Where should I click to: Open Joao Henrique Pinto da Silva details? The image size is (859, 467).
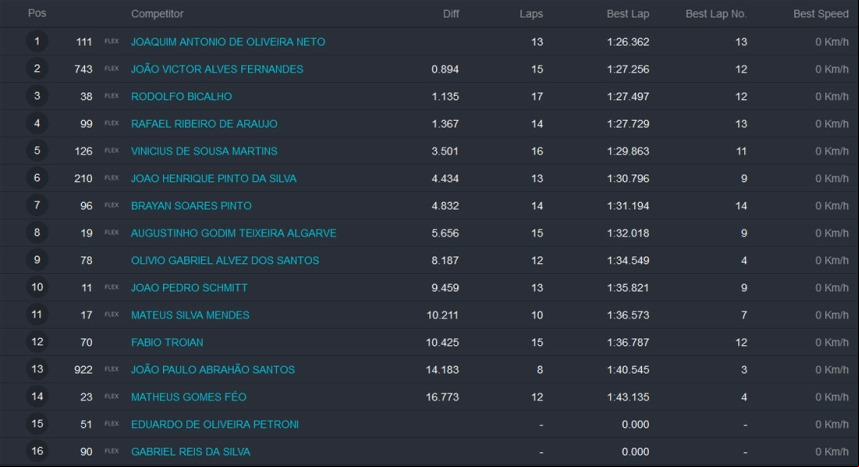[x=214, y=179]
